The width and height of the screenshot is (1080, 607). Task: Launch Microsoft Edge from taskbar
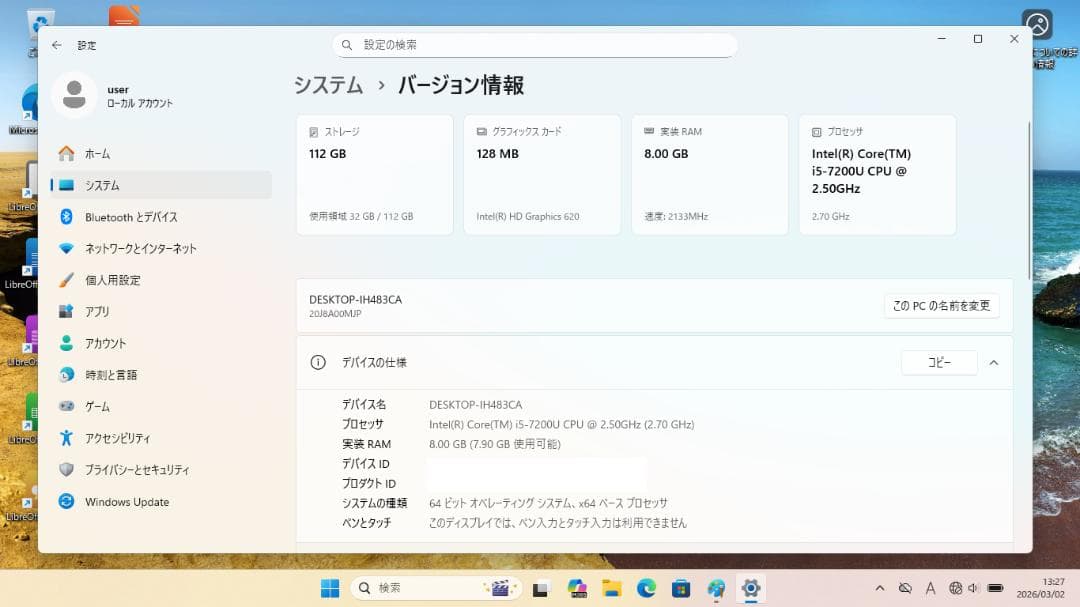[x=646, y=588]
